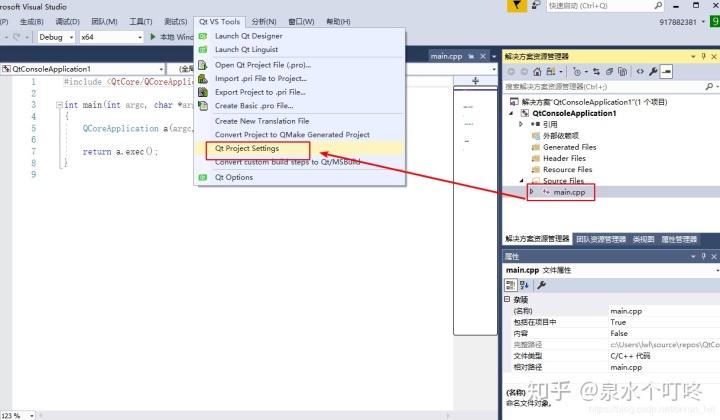This screenshot has width=720, height=420.
Task: Click the Qt VS Tools menu title
Action: pyautogui.click(x=219, y=22)
